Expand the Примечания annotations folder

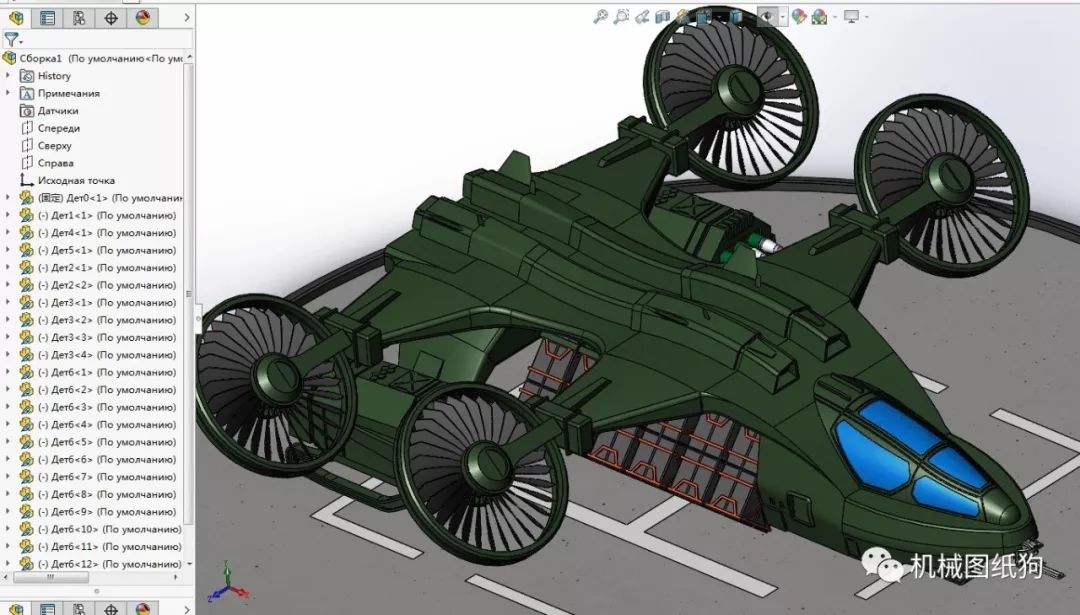tap(8, 93)
